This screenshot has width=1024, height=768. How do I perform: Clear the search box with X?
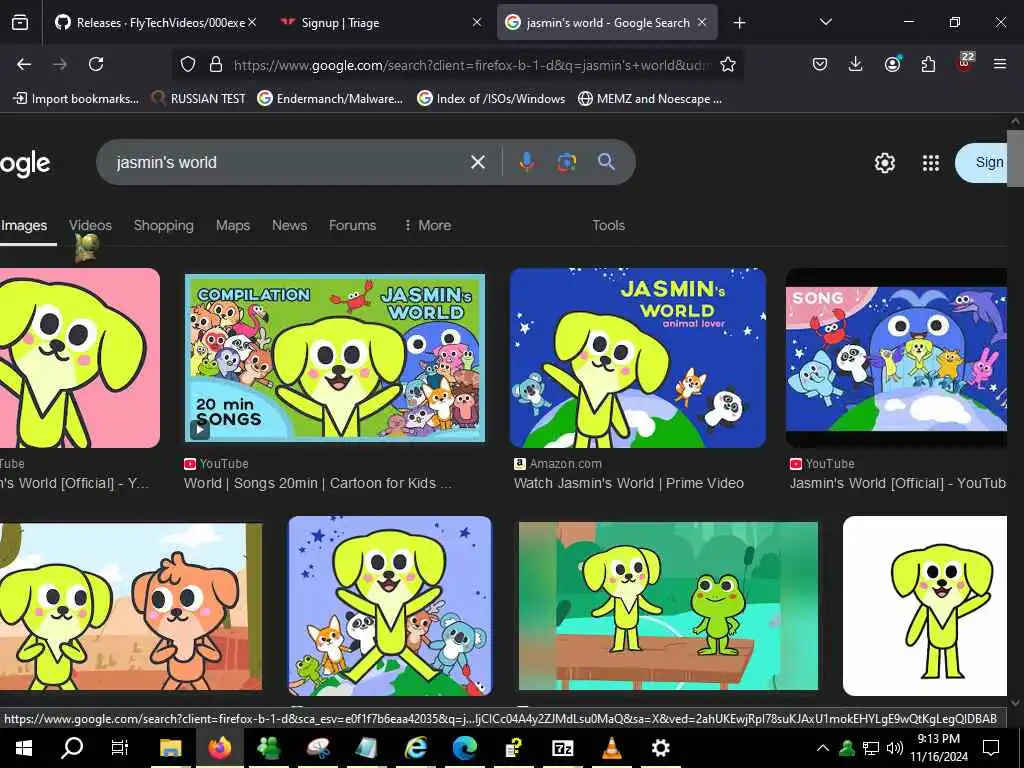click(478, 162)
